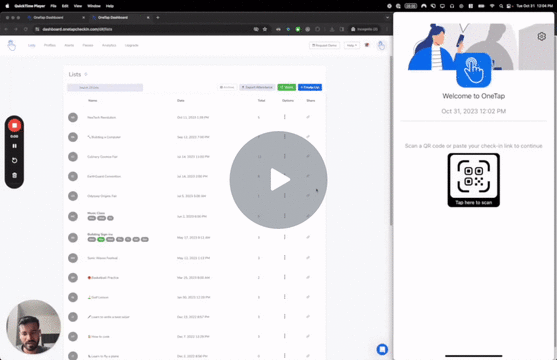The image size is (557, 360).
Task: Open the profile avatar in the top right
Action: 381,45
